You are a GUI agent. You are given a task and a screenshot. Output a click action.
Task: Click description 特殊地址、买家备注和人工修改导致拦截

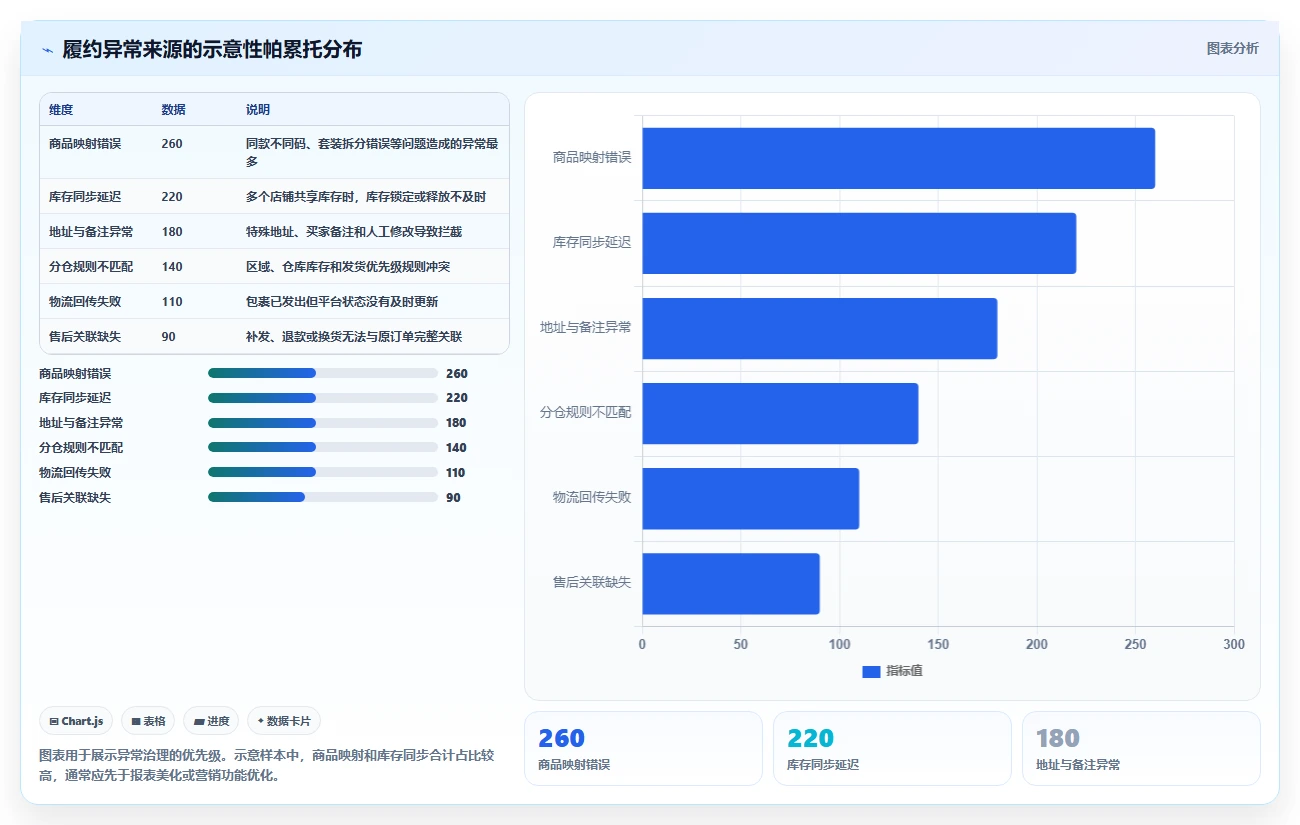[354, 232]
